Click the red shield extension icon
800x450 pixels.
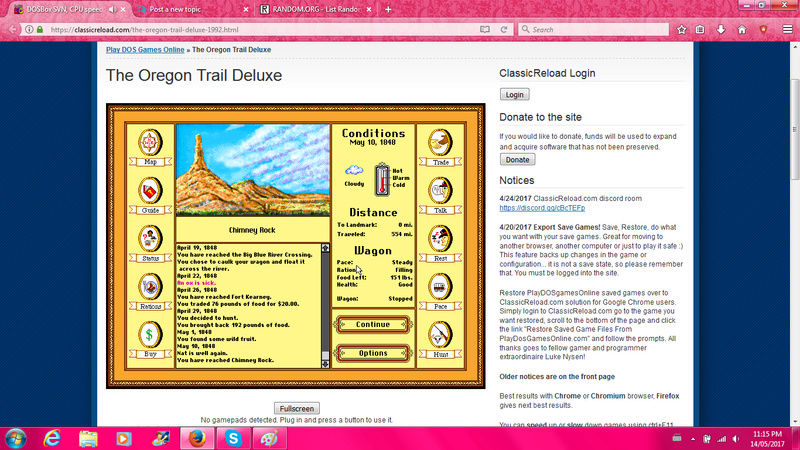tap(763, 30)
